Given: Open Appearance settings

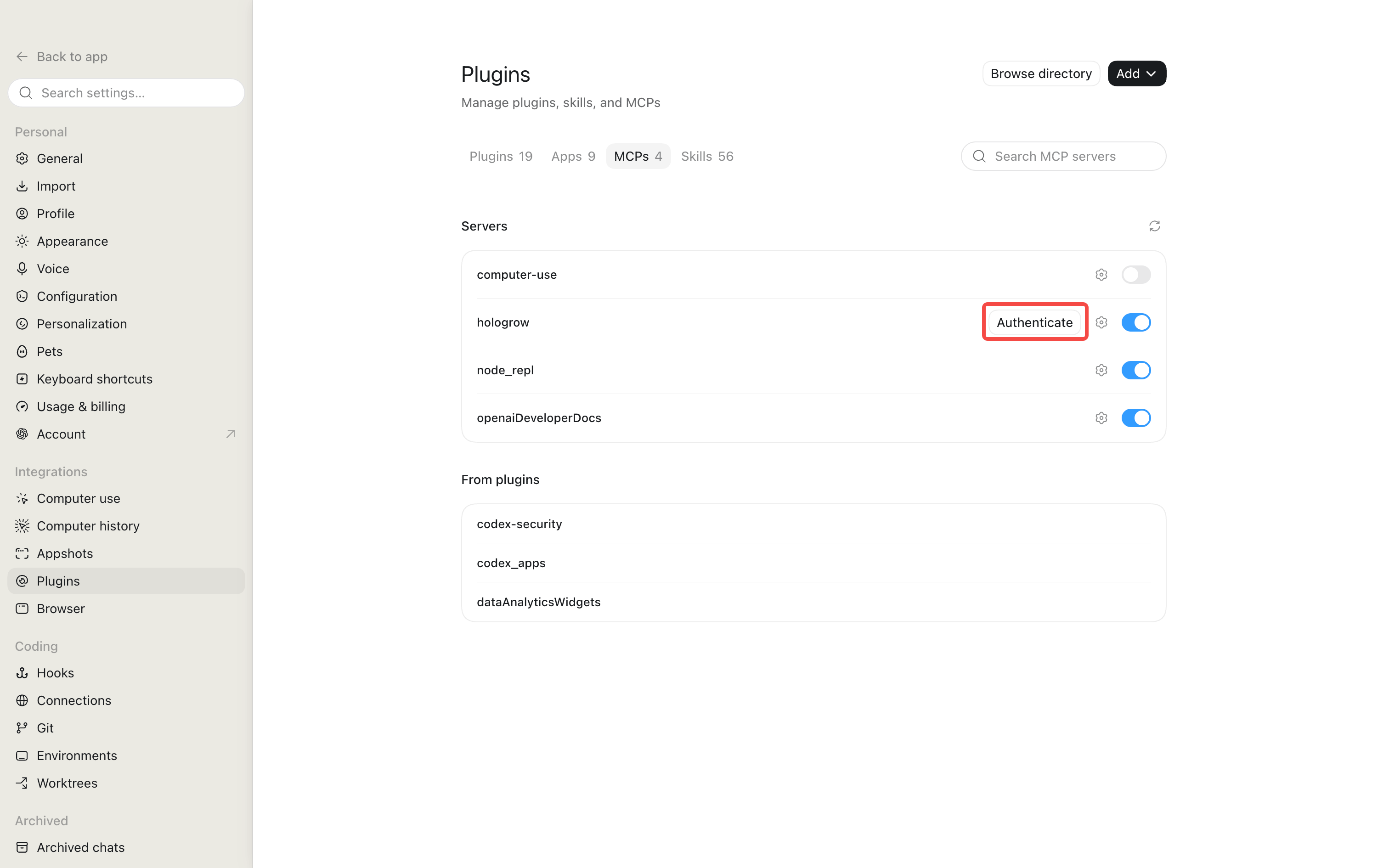Looking at the screenshot, I should tap(126, 241).
